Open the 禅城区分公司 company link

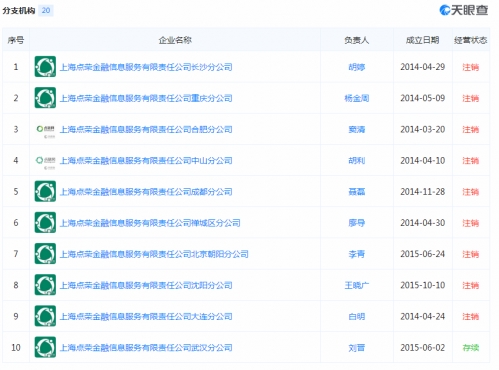[150, 223]
